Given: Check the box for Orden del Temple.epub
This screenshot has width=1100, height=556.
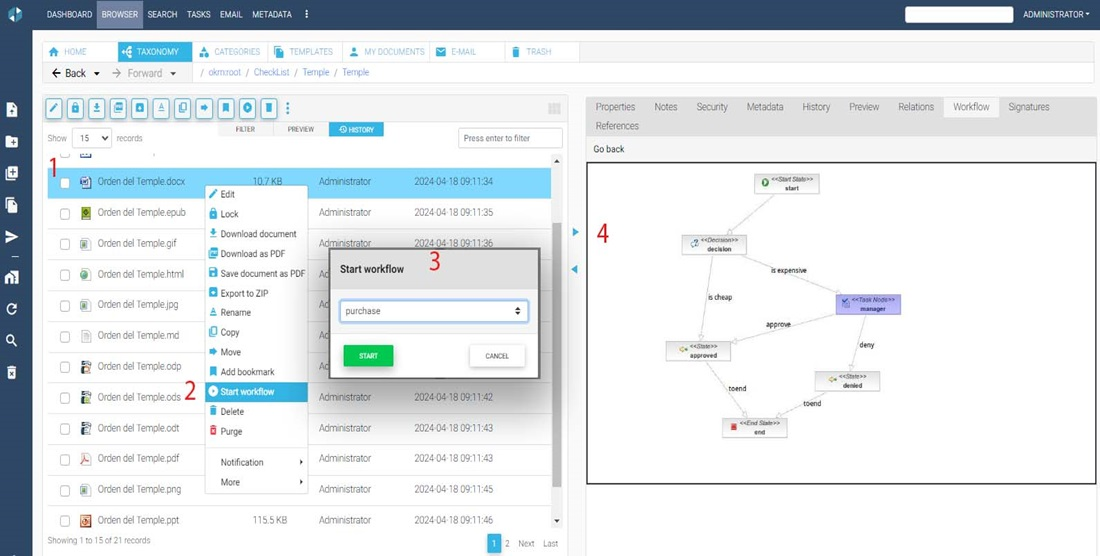Looking at the screenshot, I should coord(65,213).
